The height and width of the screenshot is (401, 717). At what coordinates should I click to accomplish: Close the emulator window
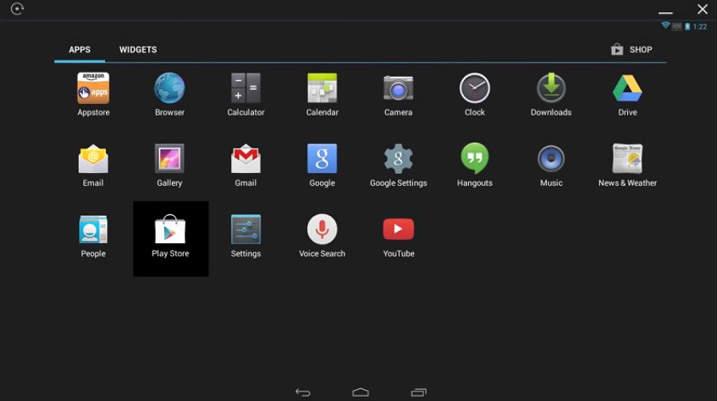coord(702,9)
